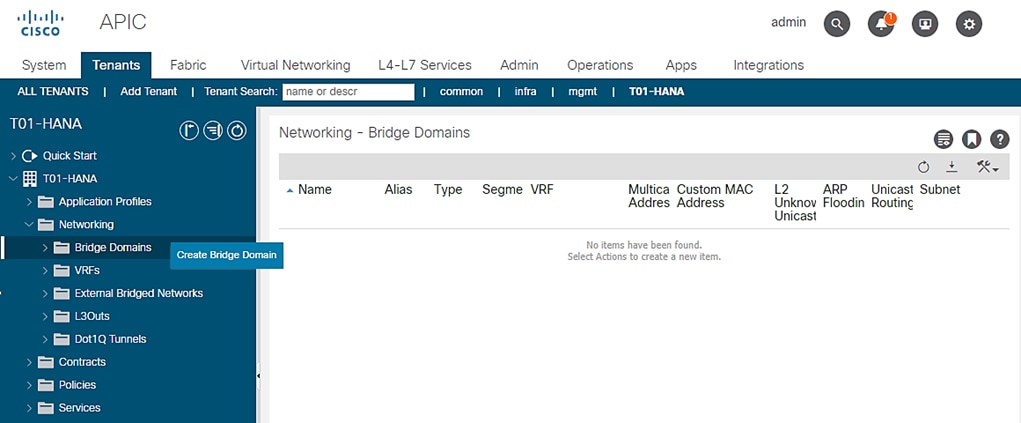
Task: Open the help question mark icon
Action: coord(999,139)
